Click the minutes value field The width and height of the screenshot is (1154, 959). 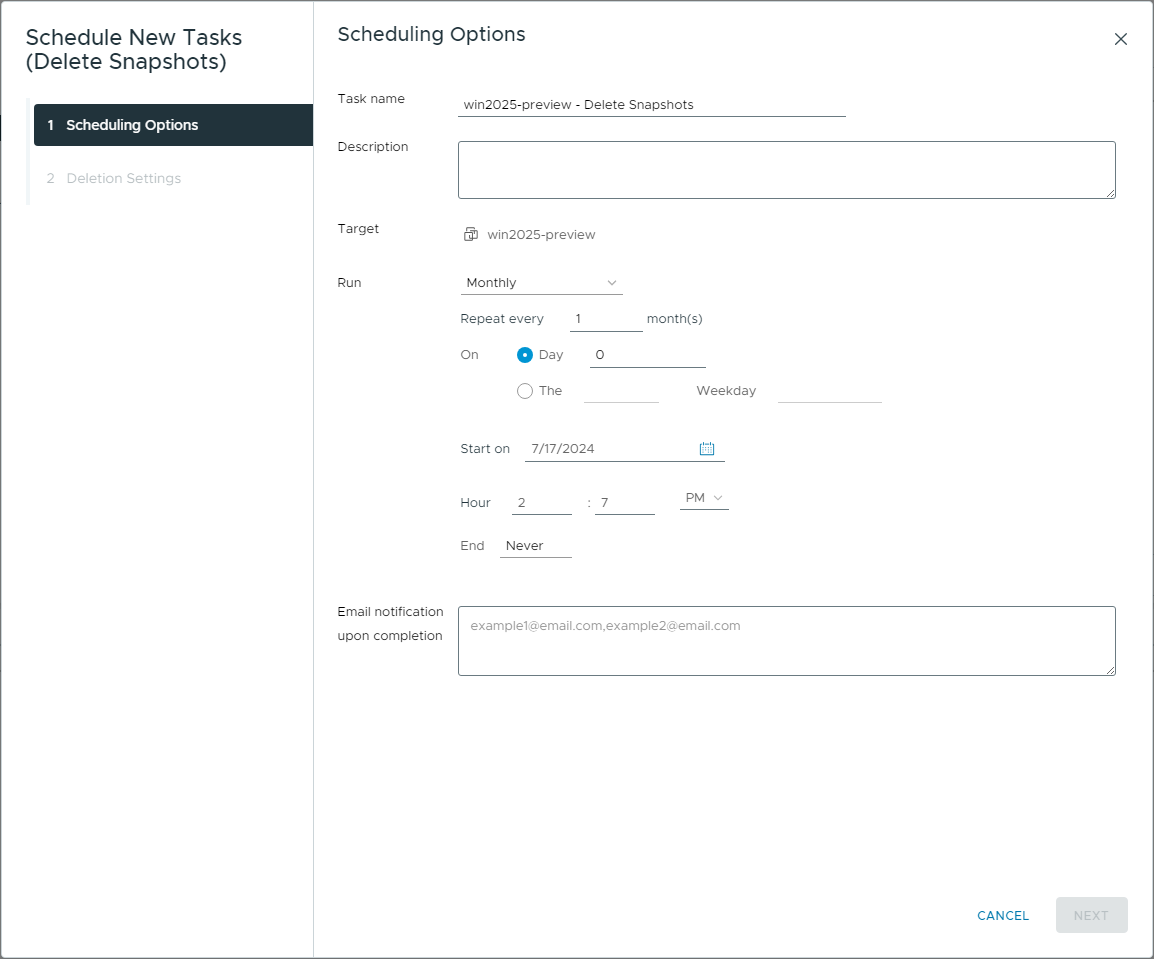coord(624,502)
